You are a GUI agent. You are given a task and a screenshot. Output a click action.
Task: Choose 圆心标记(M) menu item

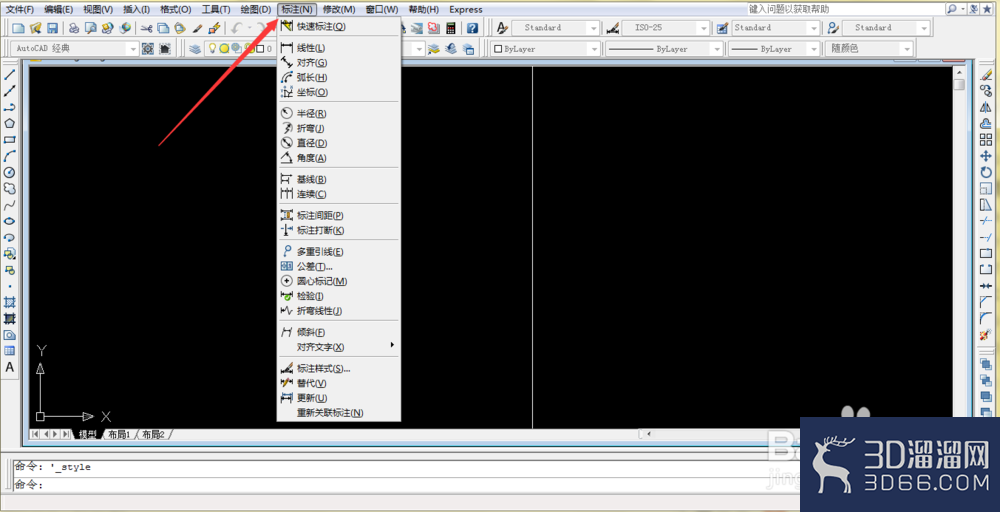[339, 281]
